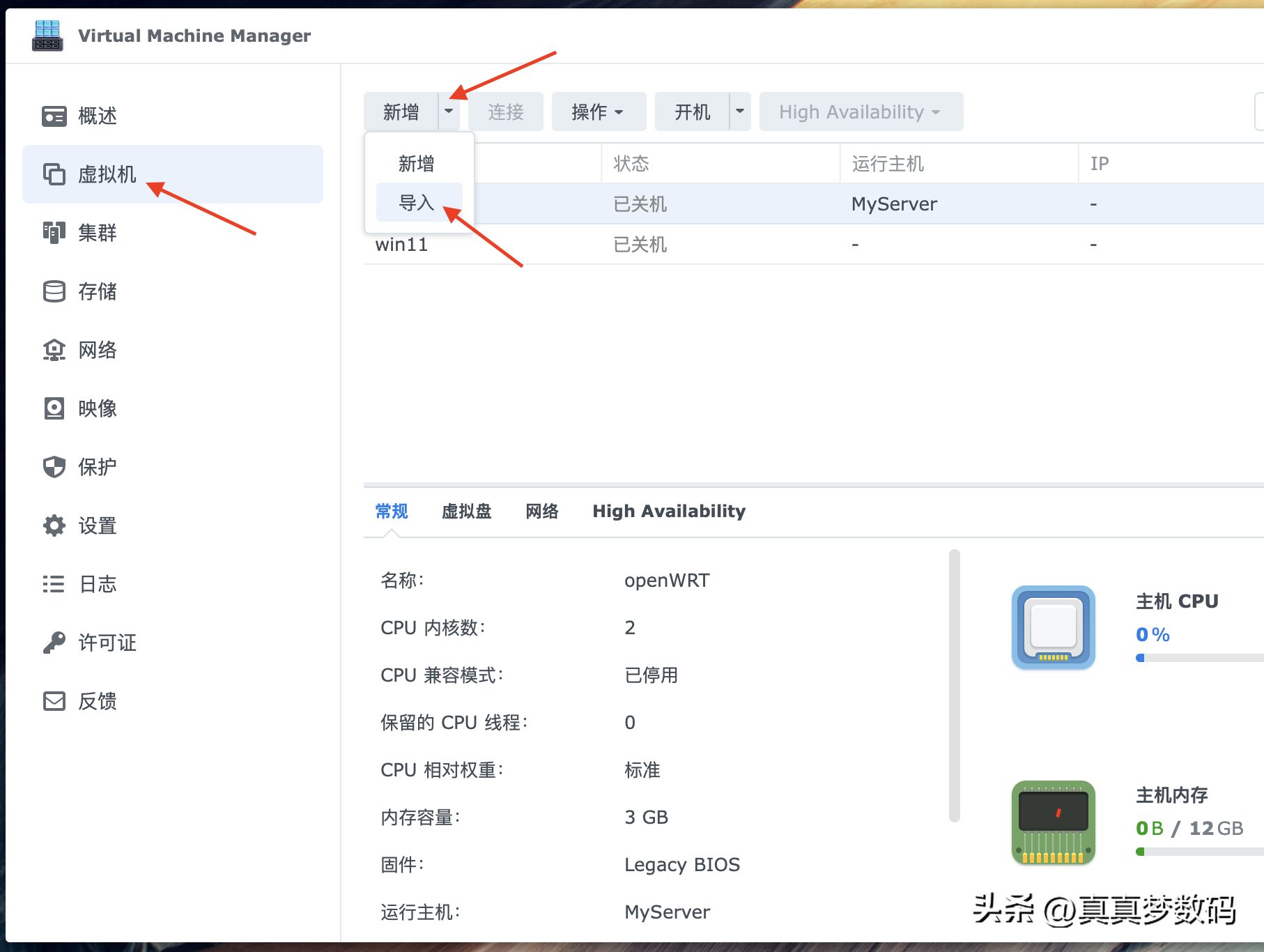Click the 主机内存 usage progress bar
The width and height of the screenshot is (1264, 952).
click(x=1200, y=852)
